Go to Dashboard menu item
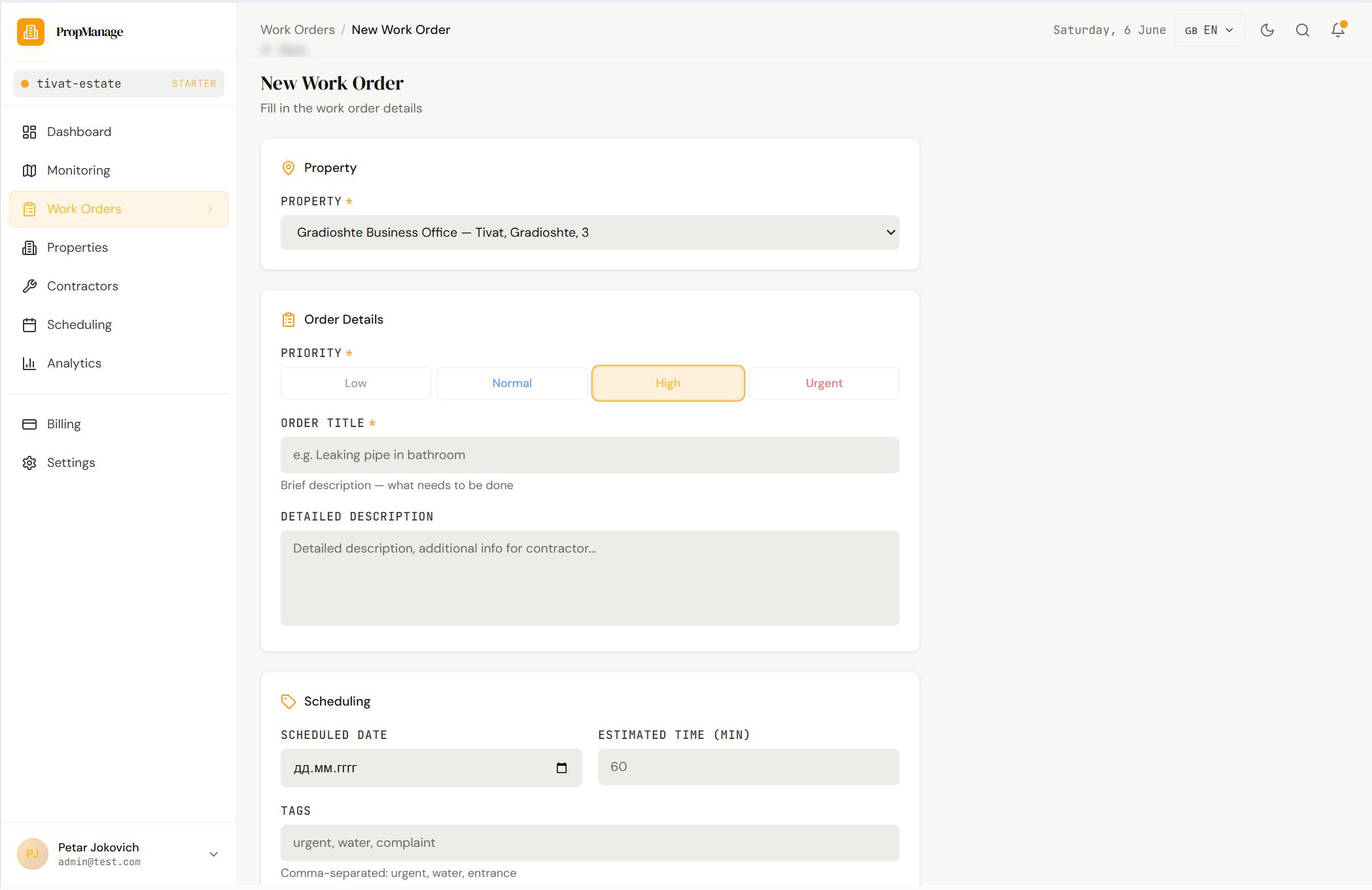This screenshot has width=1372, height=890. tap(118, 132)
